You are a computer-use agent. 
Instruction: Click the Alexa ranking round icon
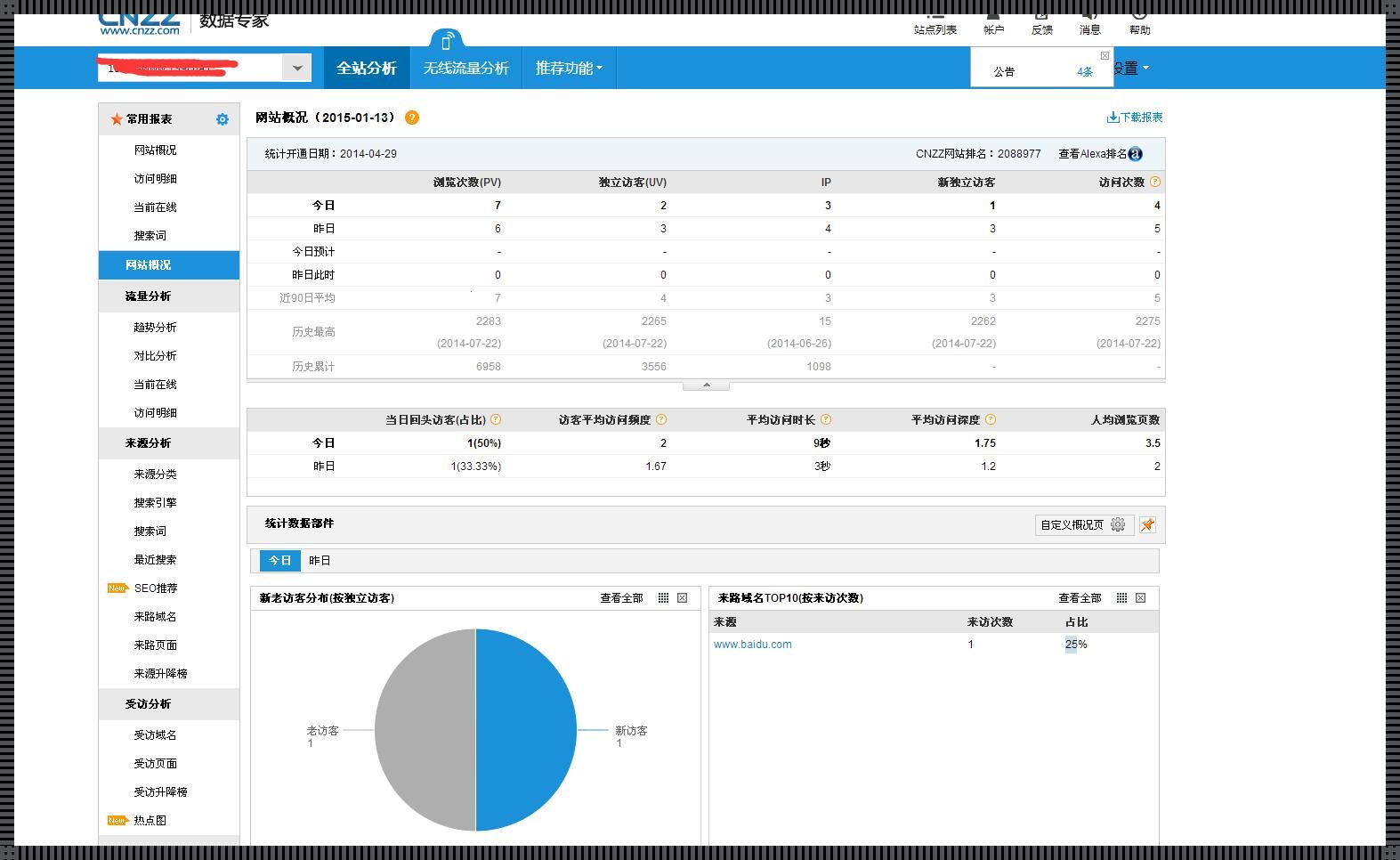pos(1135,154)
